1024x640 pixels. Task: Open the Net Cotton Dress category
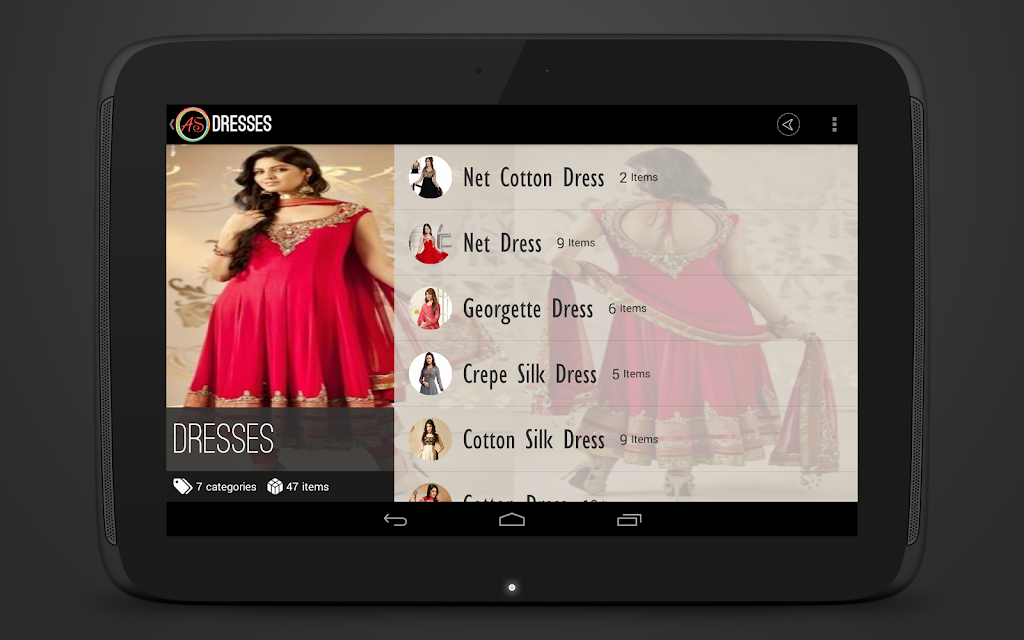626,177
